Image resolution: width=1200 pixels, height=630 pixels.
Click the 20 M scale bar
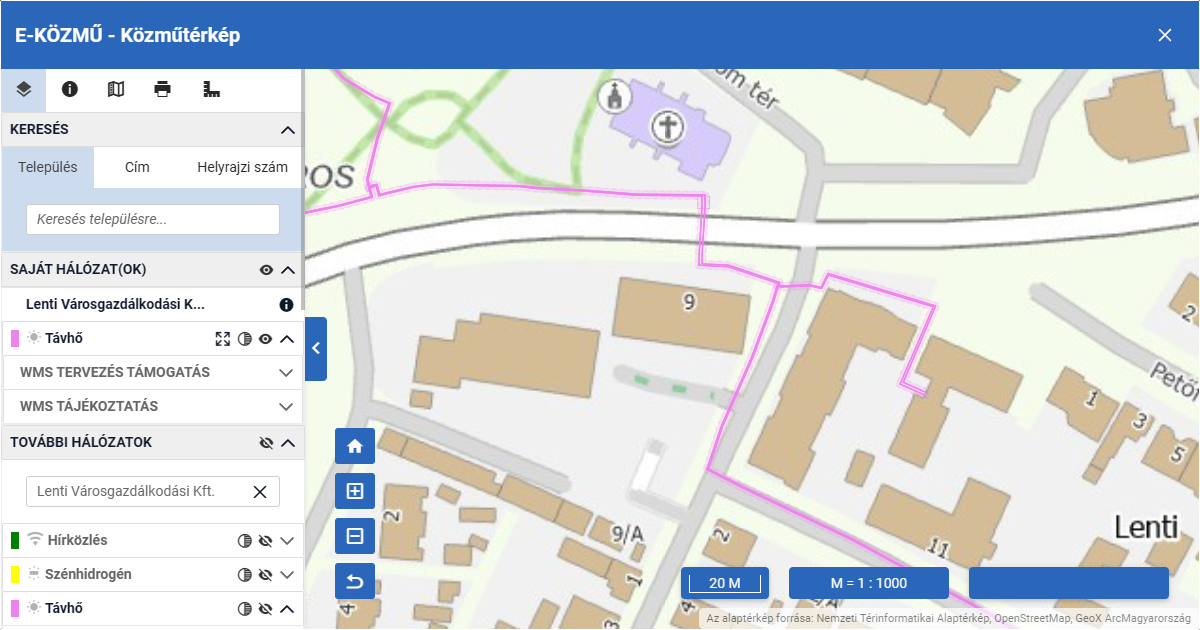click(725, 583)
